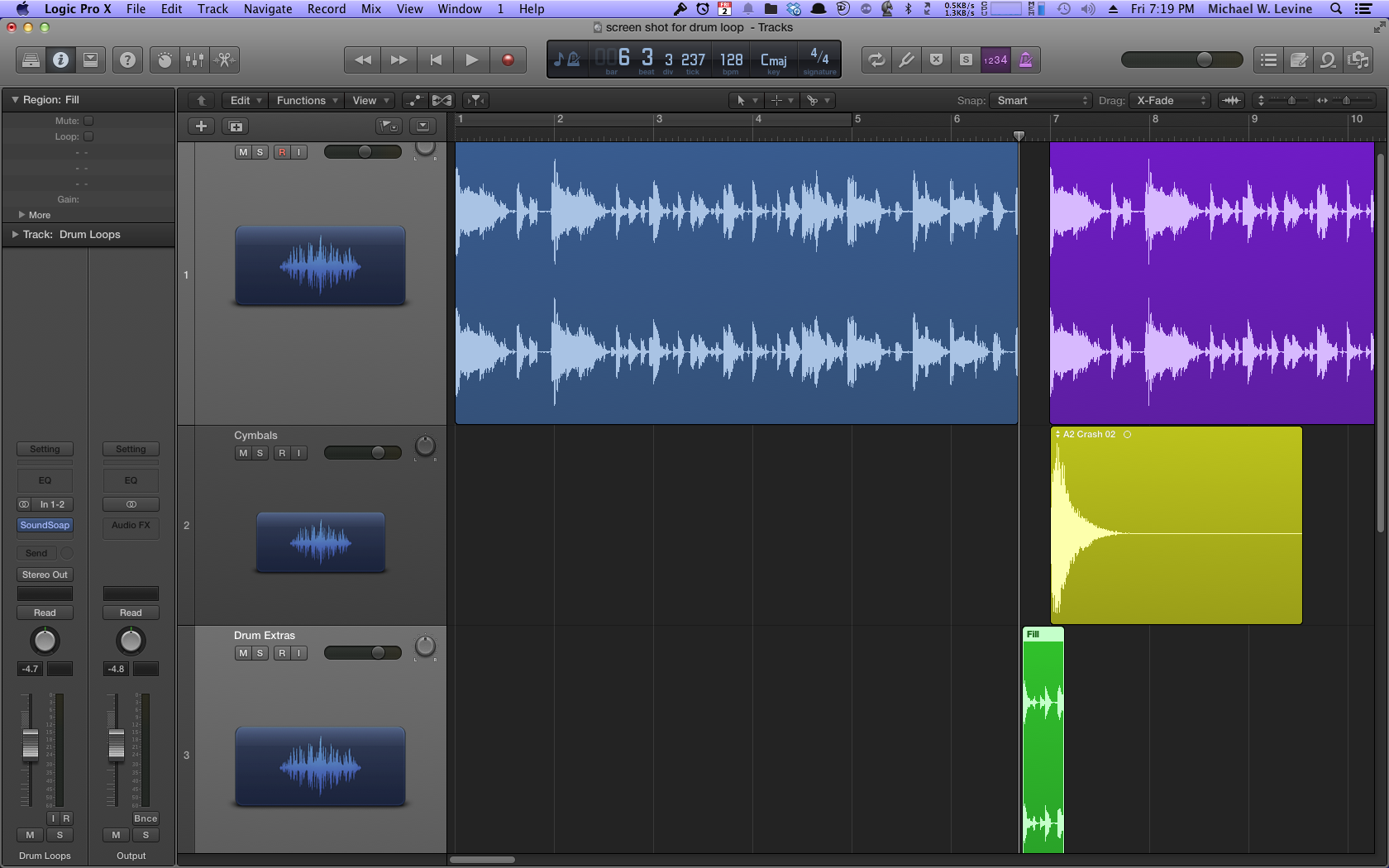The height and width of the screenshot is (868, 1389).
Task: Toggle the Catch Playhead button
Action: [476, 101]
